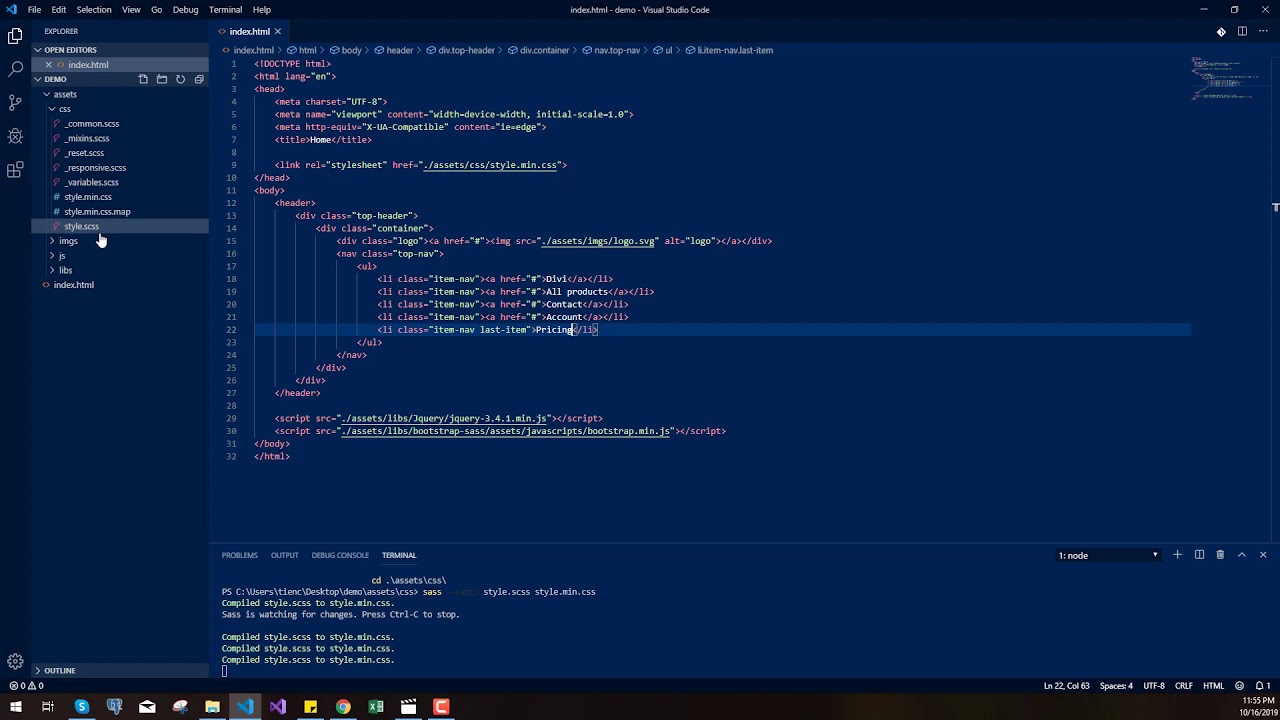The width and height of the screenshot is (1280, 720).
Task: Collapse the assets folder
Action: 65,94
